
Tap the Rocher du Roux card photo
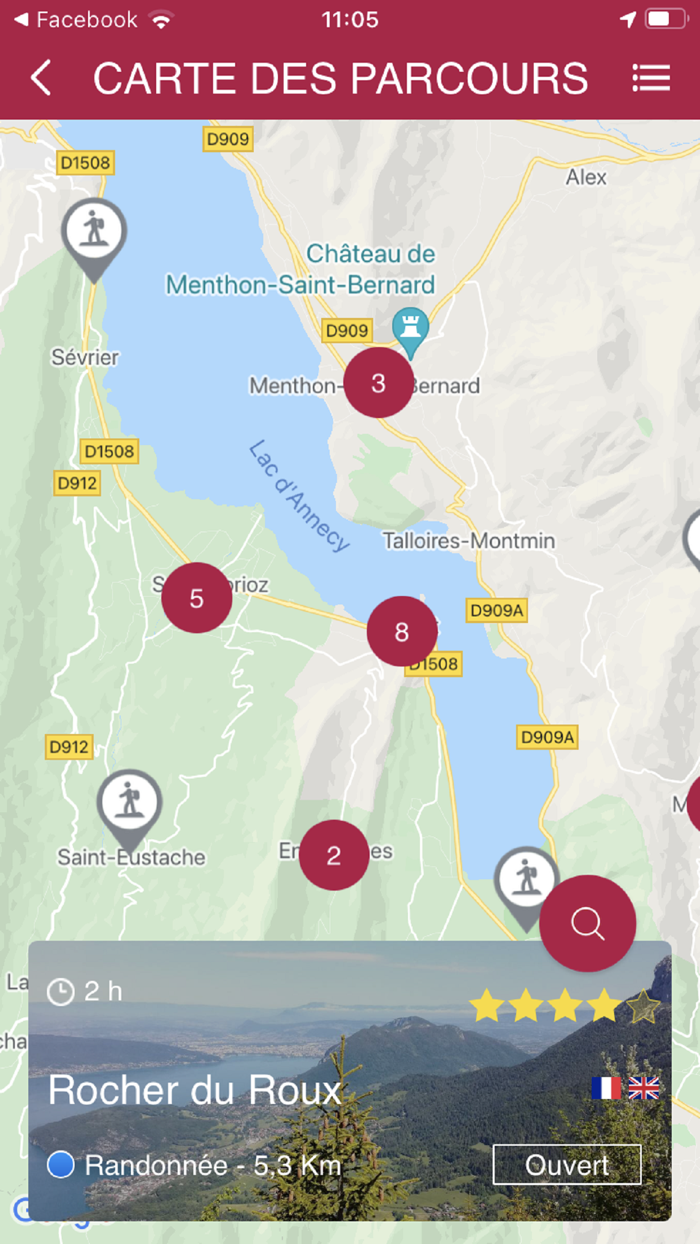(350, 1080)
